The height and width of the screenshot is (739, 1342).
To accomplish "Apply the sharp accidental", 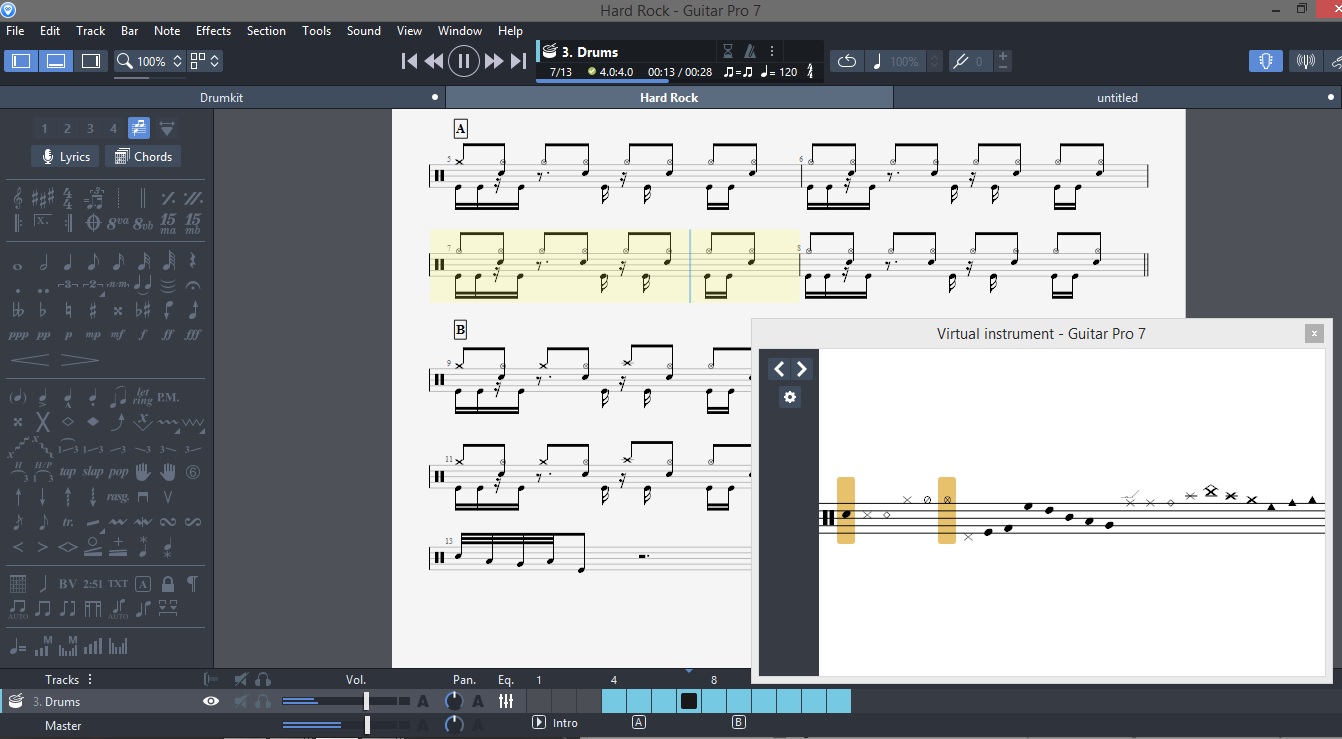I will pos(93,310).
